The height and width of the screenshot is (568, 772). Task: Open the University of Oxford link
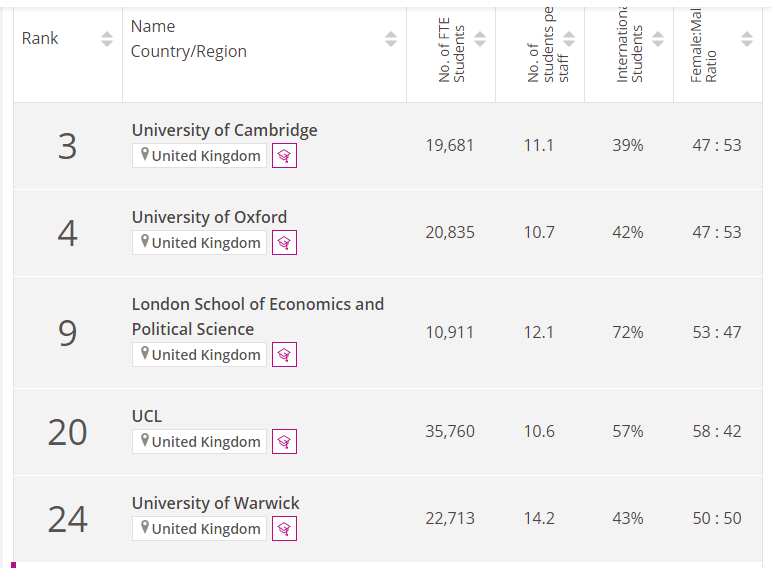pos(209,217)
